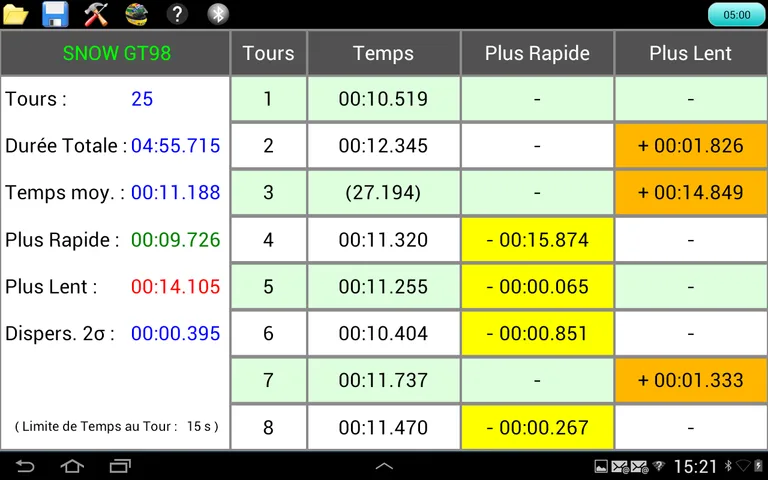Tap the second email notification icon
This screenshot has width=768, height=480.
[x=639, y=467]
